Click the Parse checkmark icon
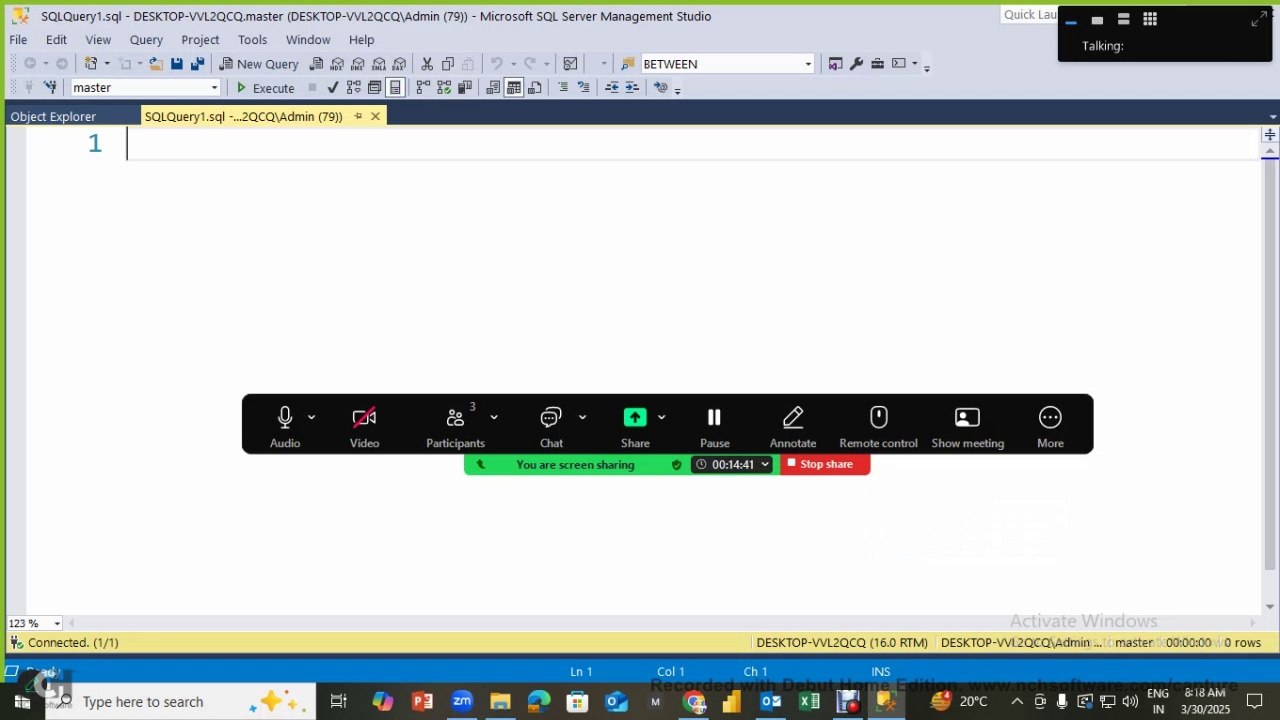 point(333,88)
